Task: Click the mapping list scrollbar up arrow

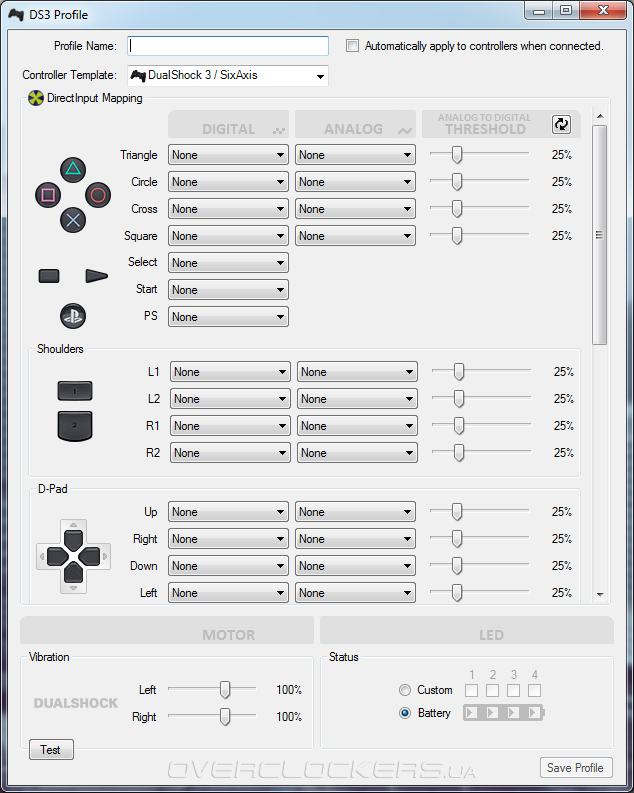Action: (600, 116)
